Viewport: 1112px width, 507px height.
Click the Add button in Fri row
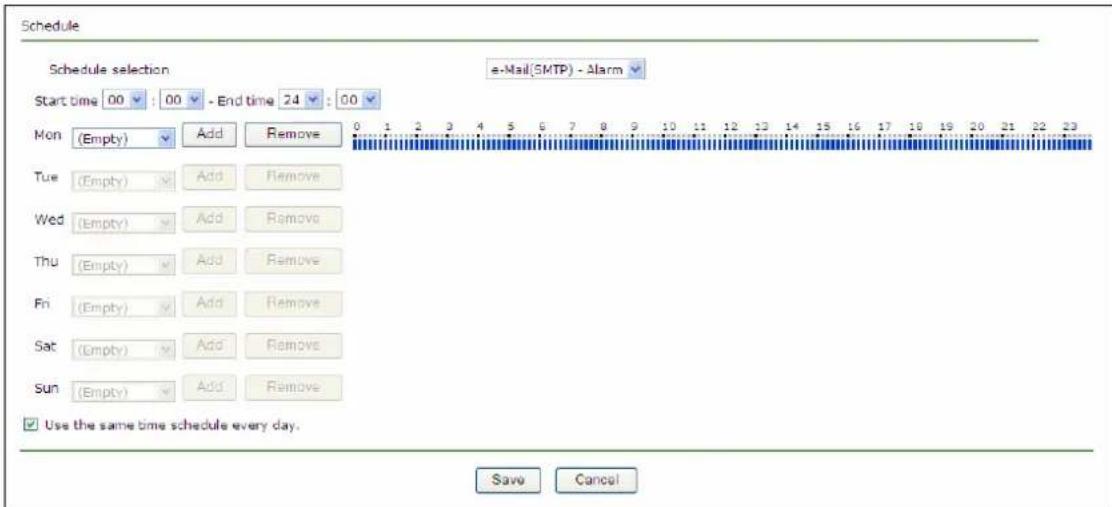point(209,303)
